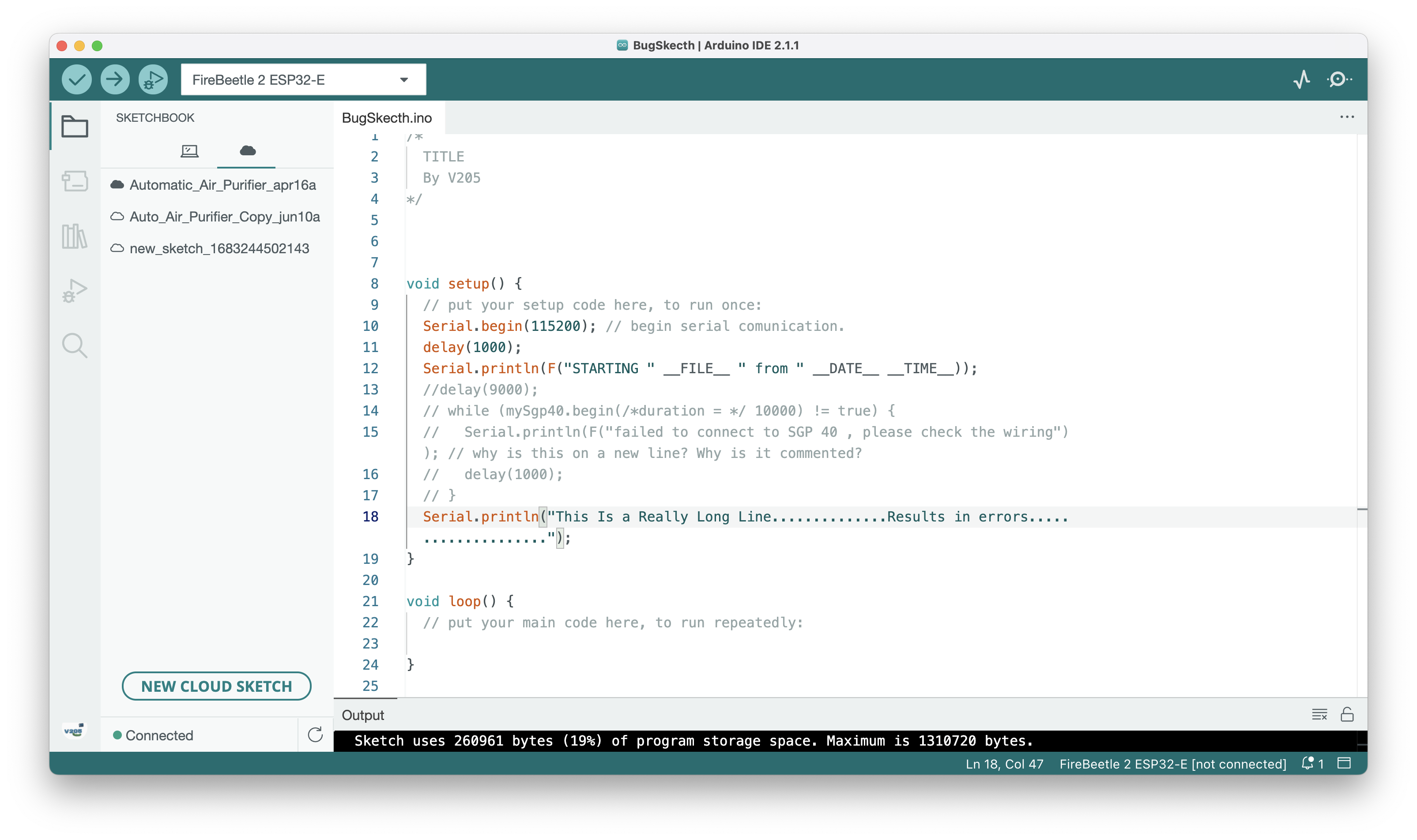Image resolution: width=1417 pixels, height=840 pixels.
Task: Toggle the output scroll lock icon
Action: pos(1347,714)
